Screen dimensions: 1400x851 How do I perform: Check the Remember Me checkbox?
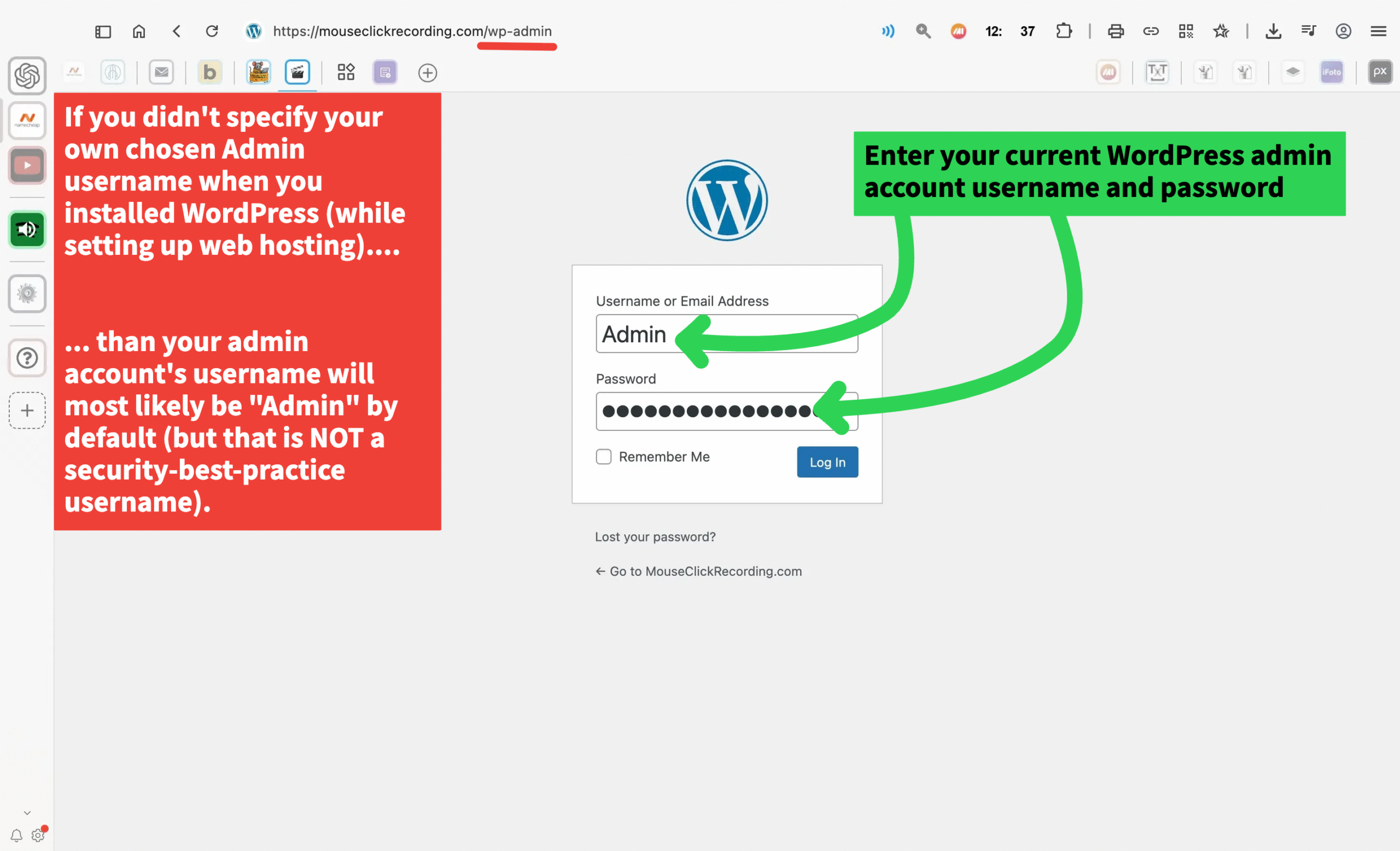click(x=603, y=457)
